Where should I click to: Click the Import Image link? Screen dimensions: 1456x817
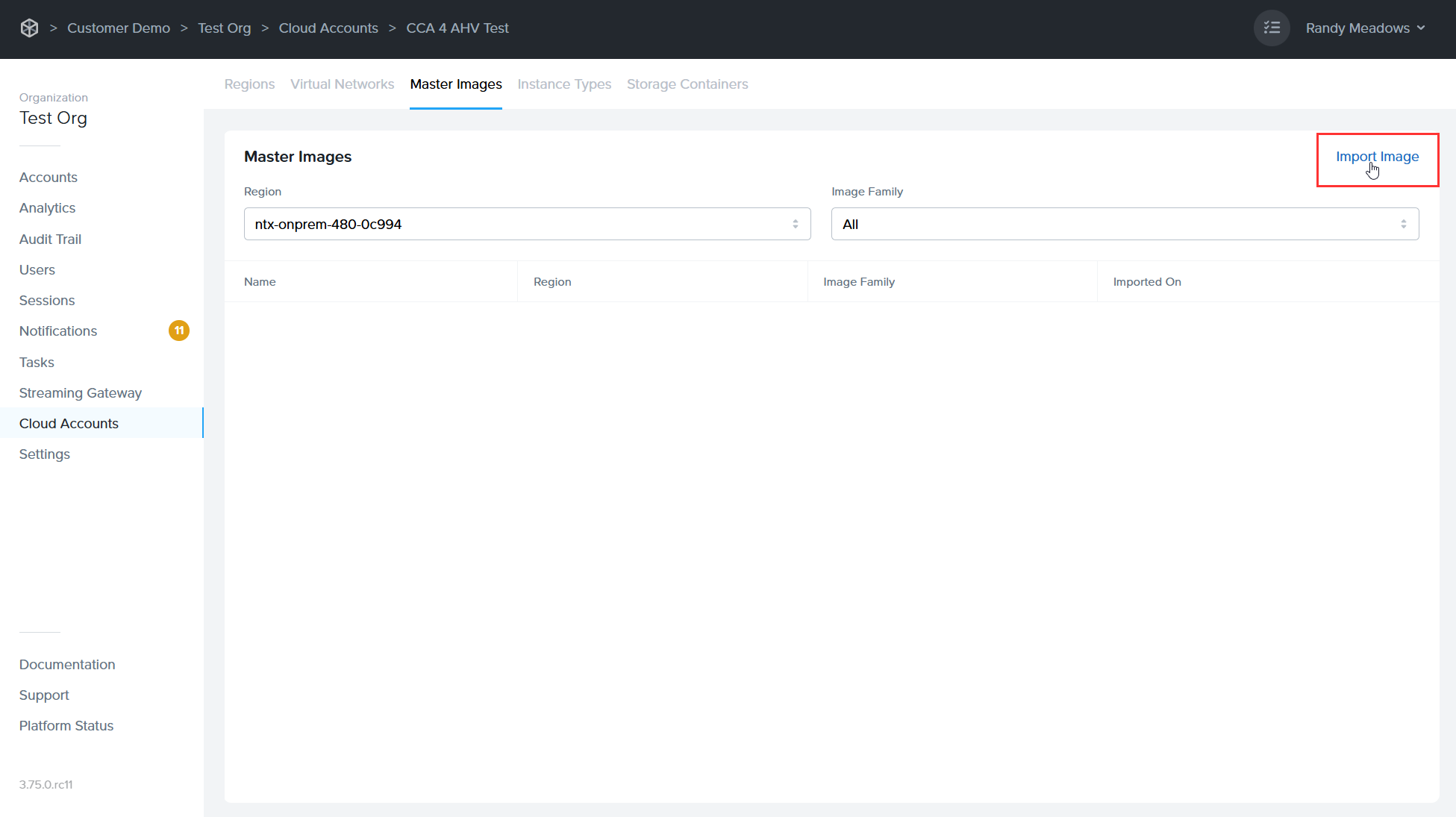point(1377,157)
